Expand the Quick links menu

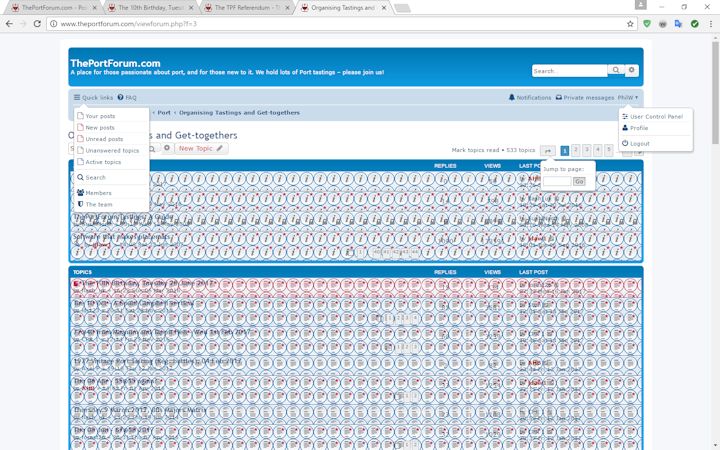click(x=93, y=98)
